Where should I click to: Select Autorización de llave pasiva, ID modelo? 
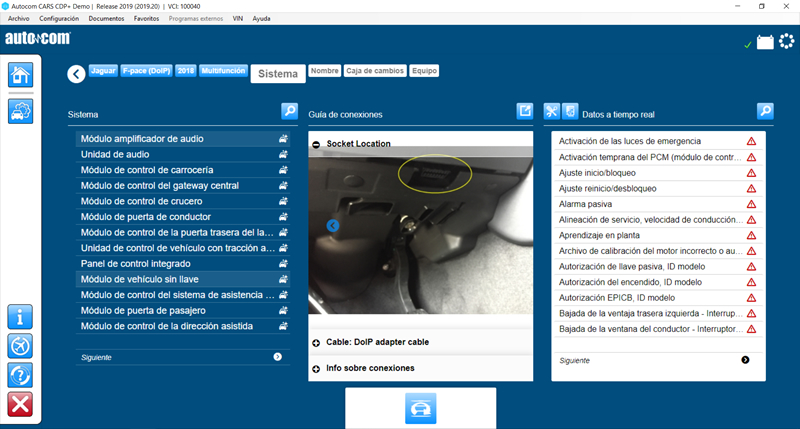[x=658, y=266]
